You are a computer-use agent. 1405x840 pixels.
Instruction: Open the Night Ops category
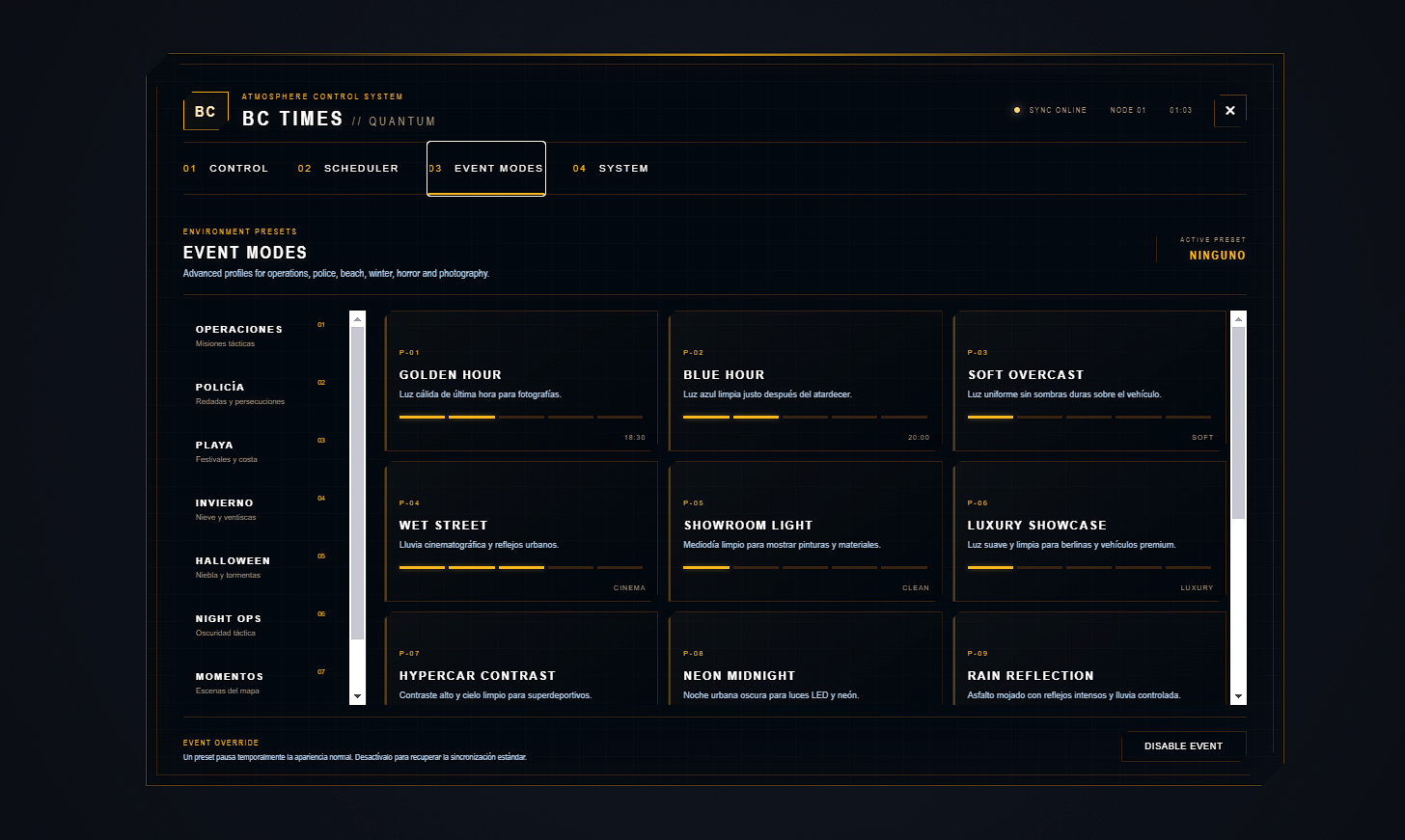[x=261, y=625]
